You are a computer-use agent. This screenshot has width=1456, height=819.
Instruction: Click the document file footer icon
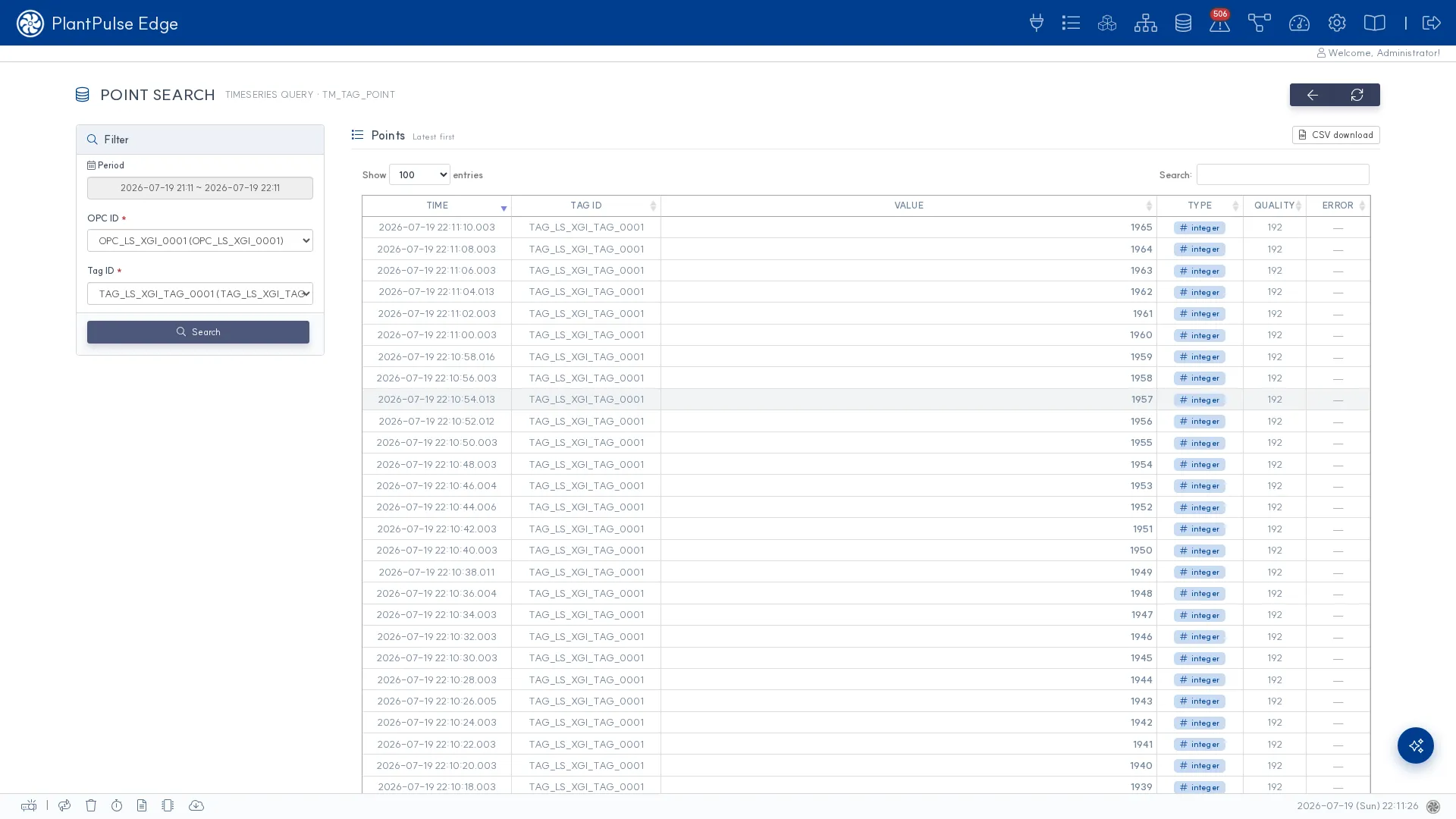(x=142, y=805)
